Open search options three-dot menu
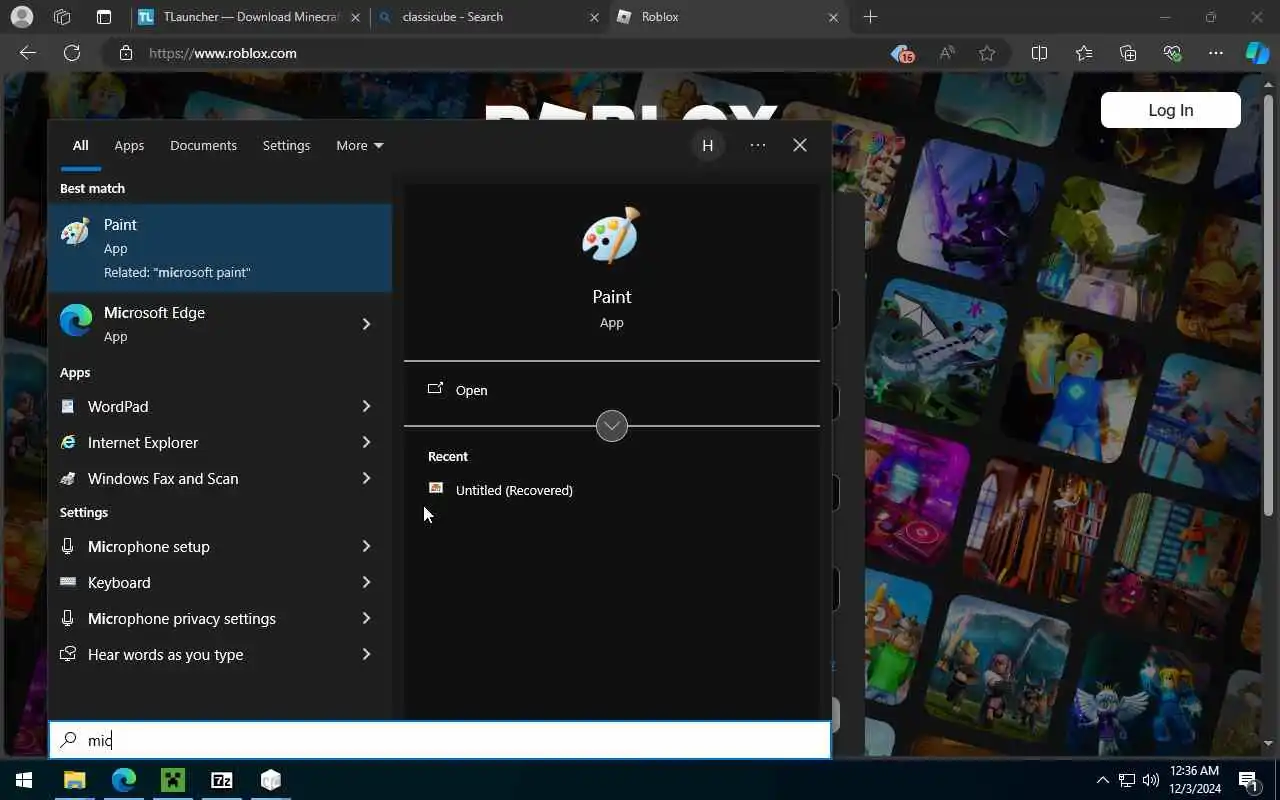This screenshot has height=800, width=1280. point(758,145)
